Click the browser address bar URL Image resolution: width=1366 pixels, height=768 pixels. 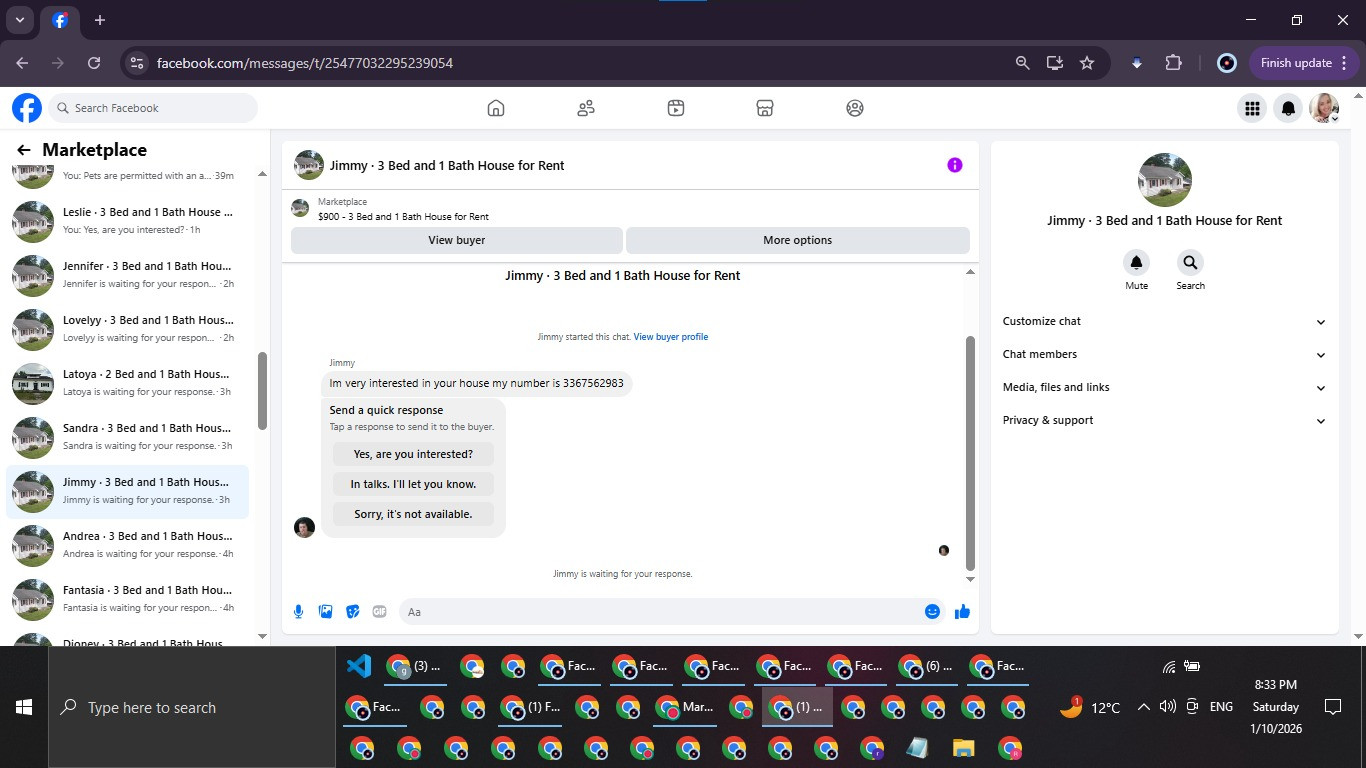pos(305,63)
